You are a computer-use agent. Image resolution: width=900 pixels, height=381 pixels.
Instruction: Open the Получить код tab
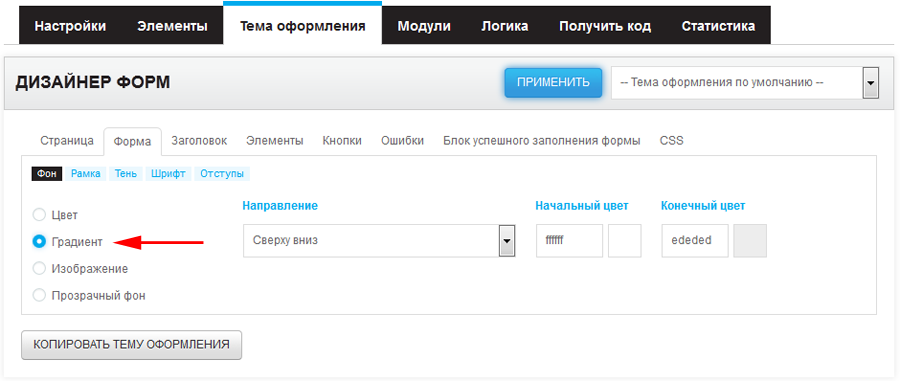(x=605, y=26)
